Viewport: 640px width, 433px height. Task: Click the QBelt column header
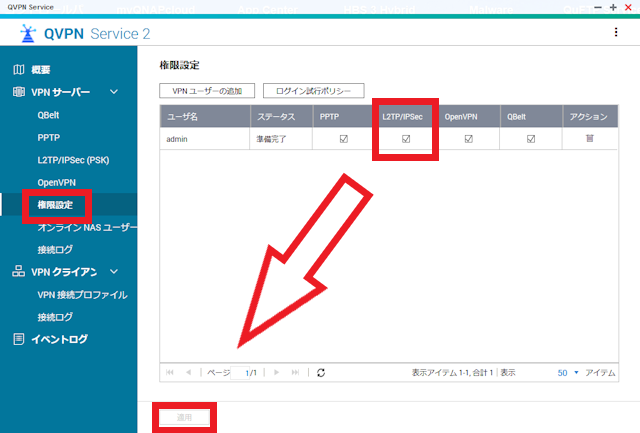click(x=531, y=117)
